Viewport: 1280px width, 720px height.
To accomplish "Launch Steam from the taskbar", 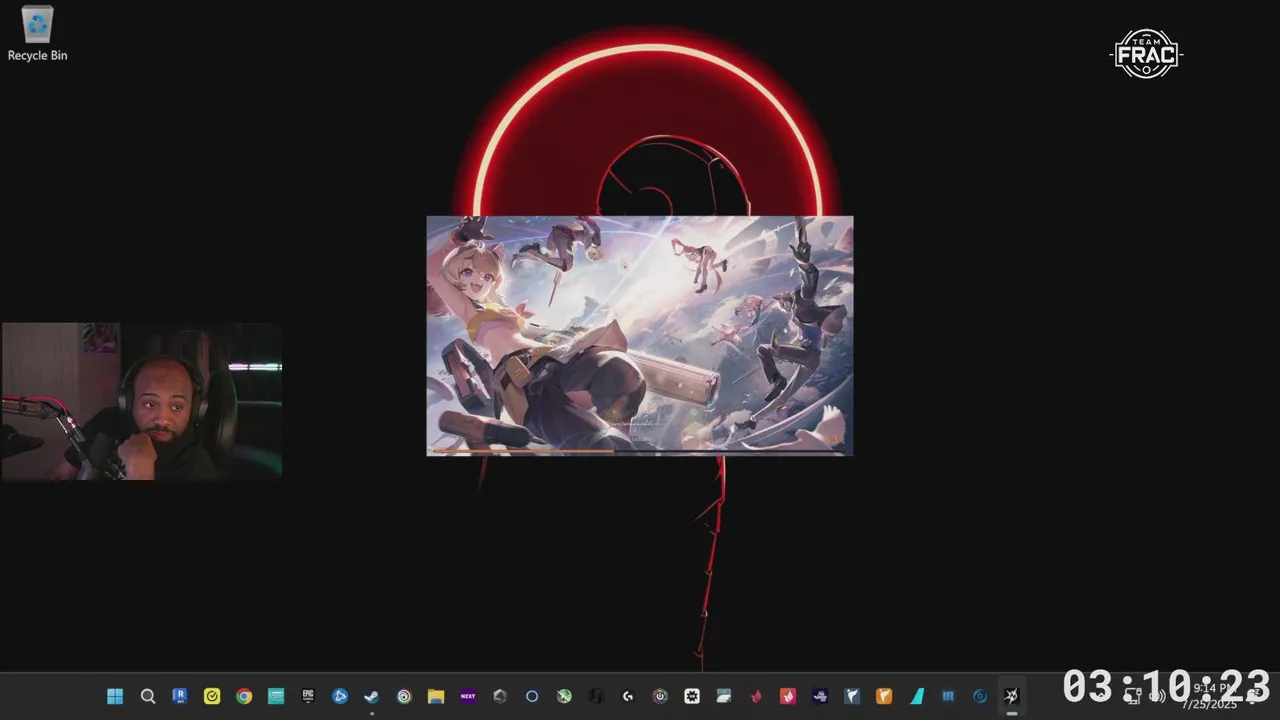I will [372, 696].
